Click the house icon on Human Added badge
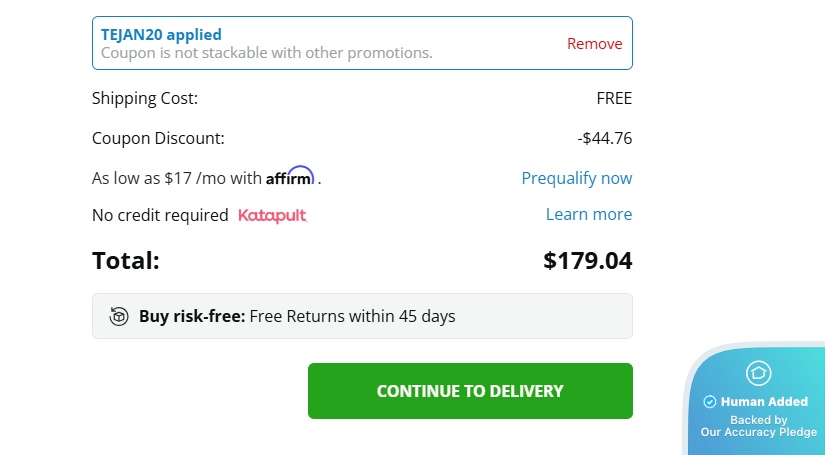The width and height of the screenshot is (825, 455). coord(758,373)
